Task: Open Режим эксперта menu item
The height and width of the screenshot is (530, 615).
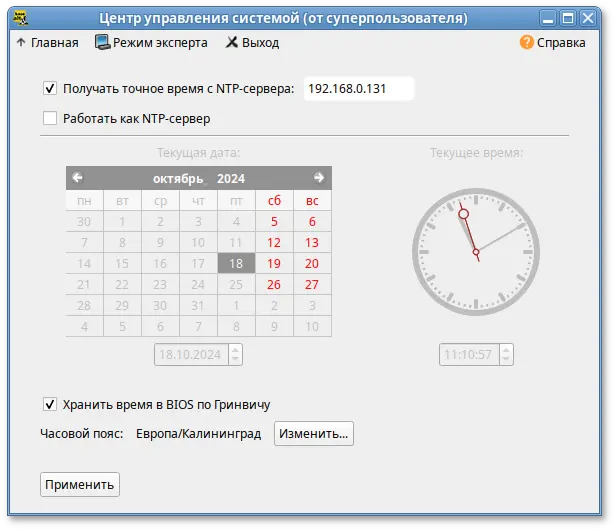Action: point(160,43)
